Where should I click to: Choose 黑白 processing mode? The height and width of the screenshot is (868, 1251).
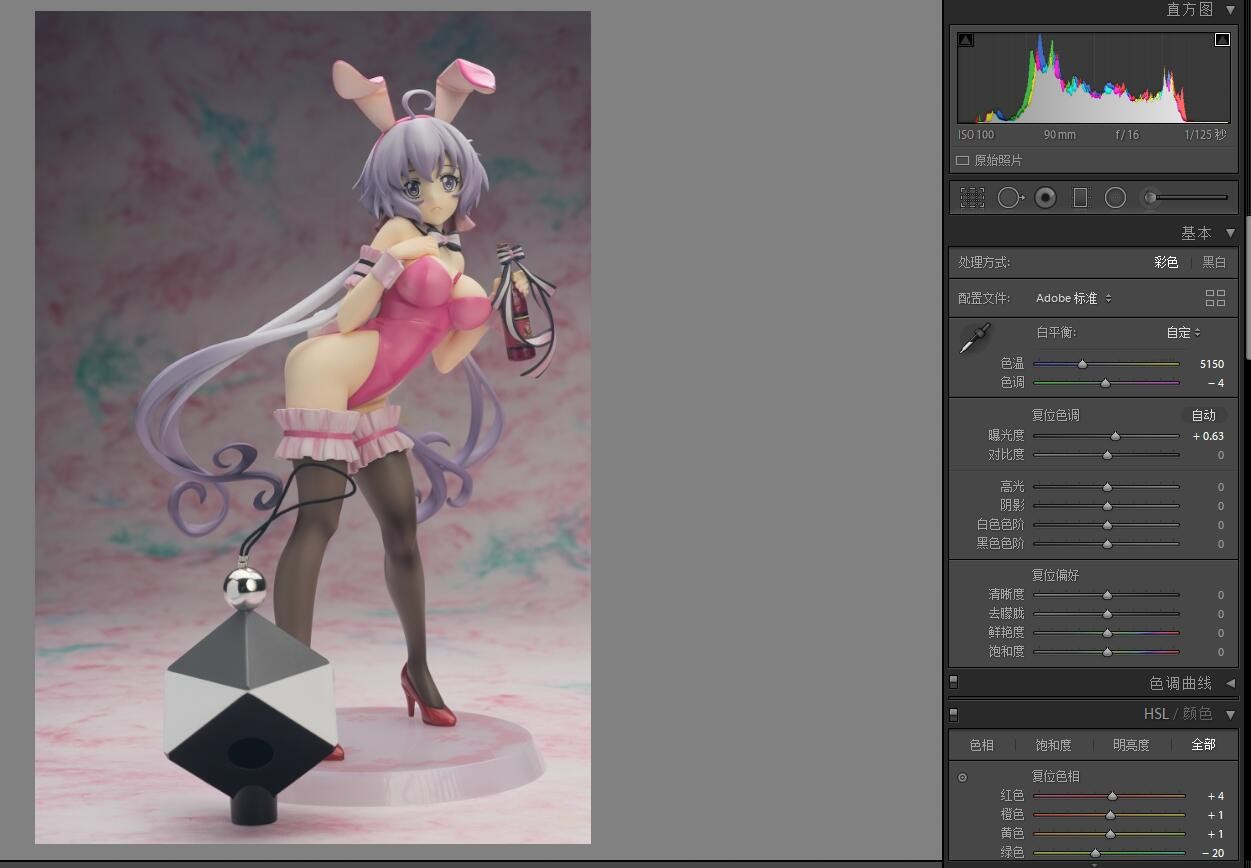1214,262
